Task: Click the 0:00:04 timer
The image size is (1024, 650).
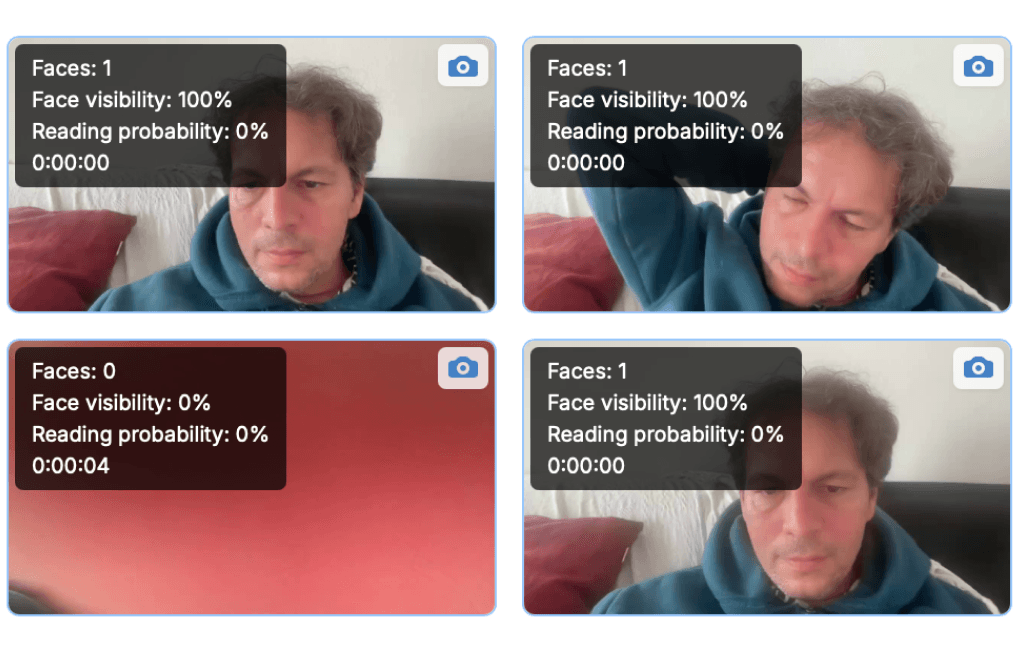Action: 71,465
